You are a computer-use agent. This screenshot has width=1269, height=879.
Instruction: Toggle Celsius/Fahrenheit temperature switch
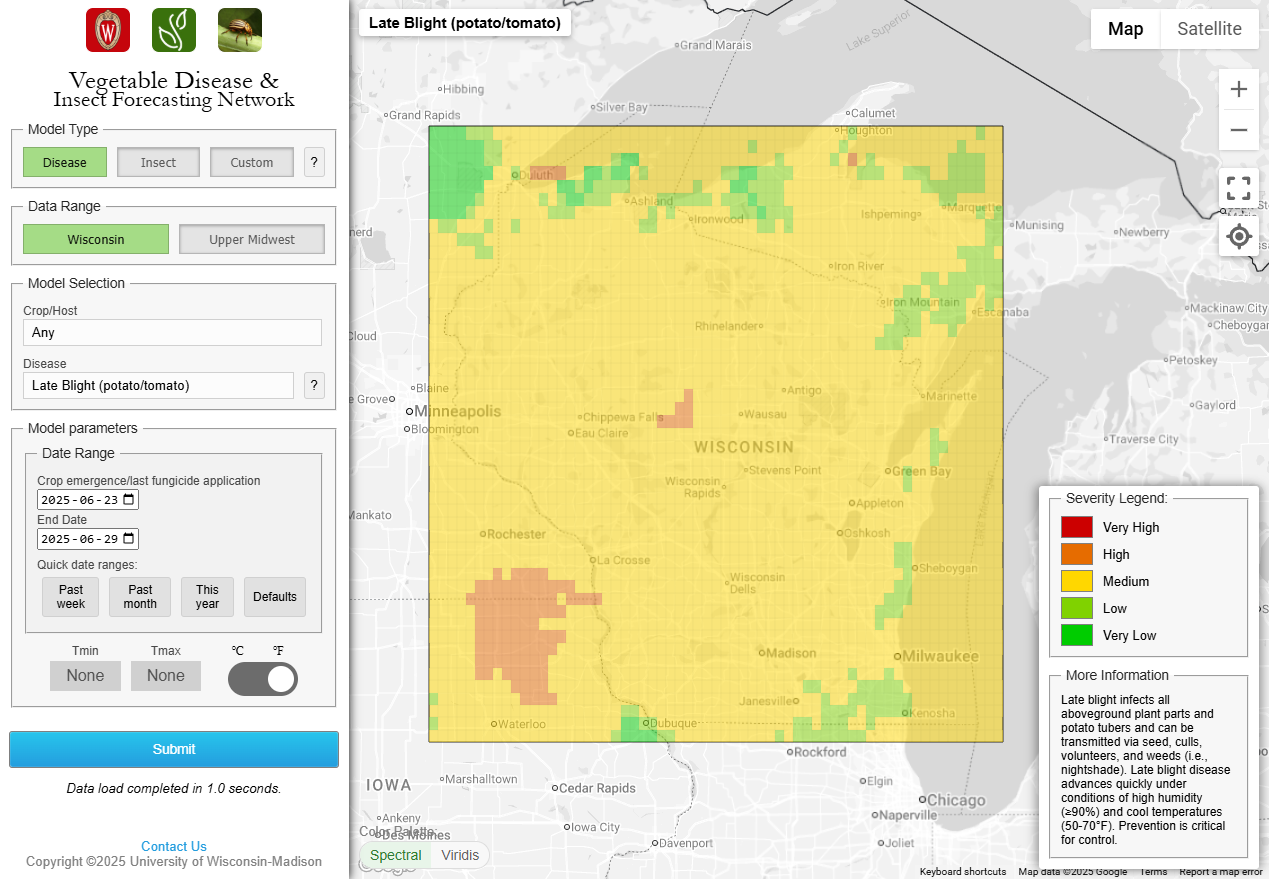coord(263,679)
